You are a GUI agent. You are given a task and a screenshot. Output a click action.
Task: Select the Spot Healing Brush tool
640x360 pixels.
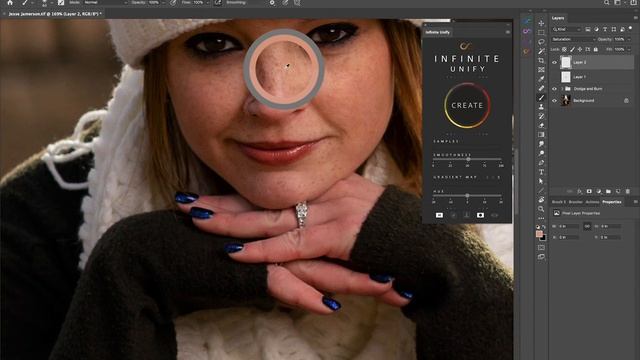541,89
